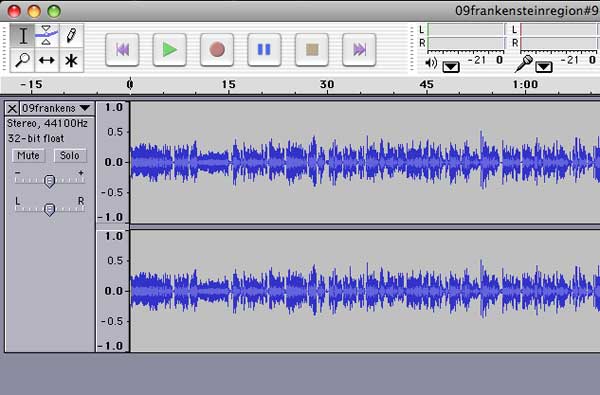
Task: Click the track gain slider handle
Action: pos(49,181)
